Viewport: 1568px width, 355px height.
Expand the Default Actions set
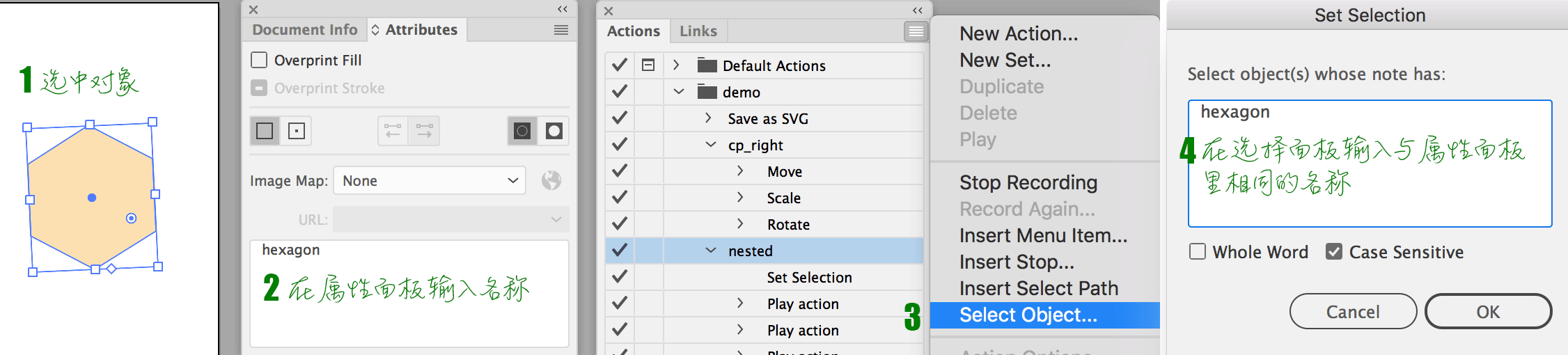(676, 65)
